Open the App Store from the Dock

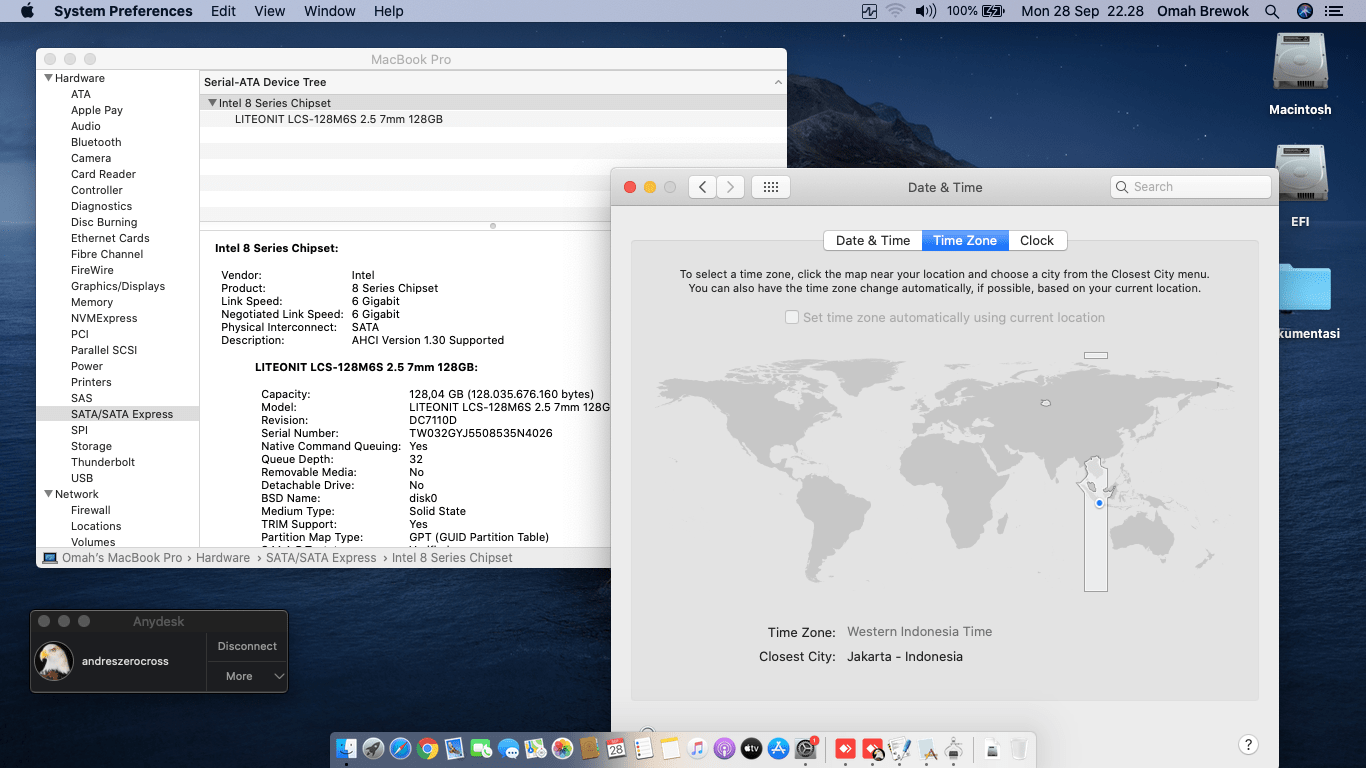777,748
